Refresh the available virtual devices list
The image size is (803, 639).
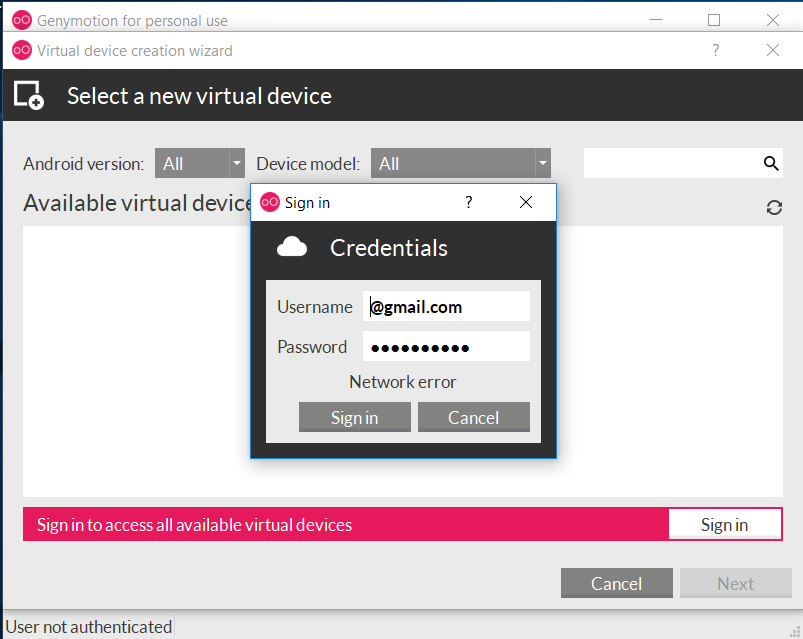774,207
